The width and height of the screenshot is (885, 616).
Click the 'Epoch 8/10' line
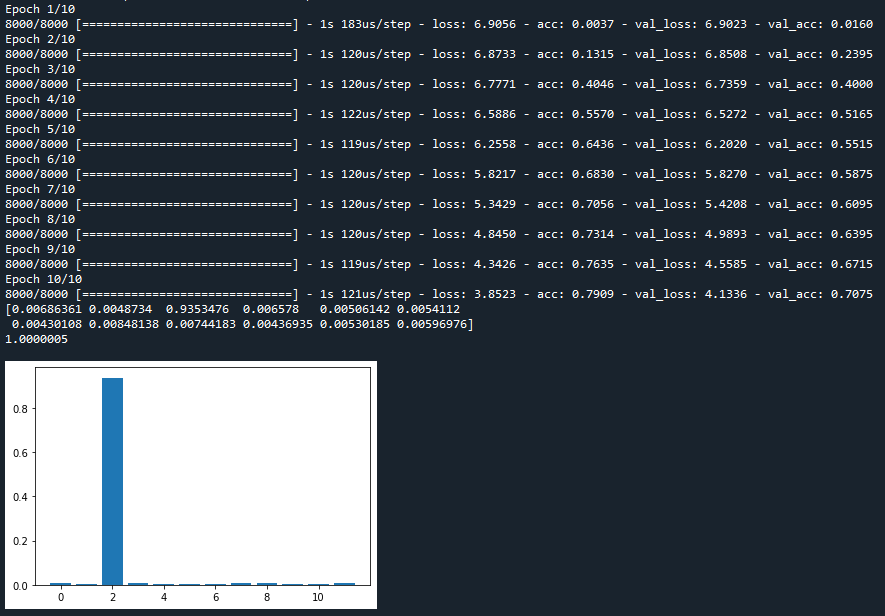pos(40,219)
